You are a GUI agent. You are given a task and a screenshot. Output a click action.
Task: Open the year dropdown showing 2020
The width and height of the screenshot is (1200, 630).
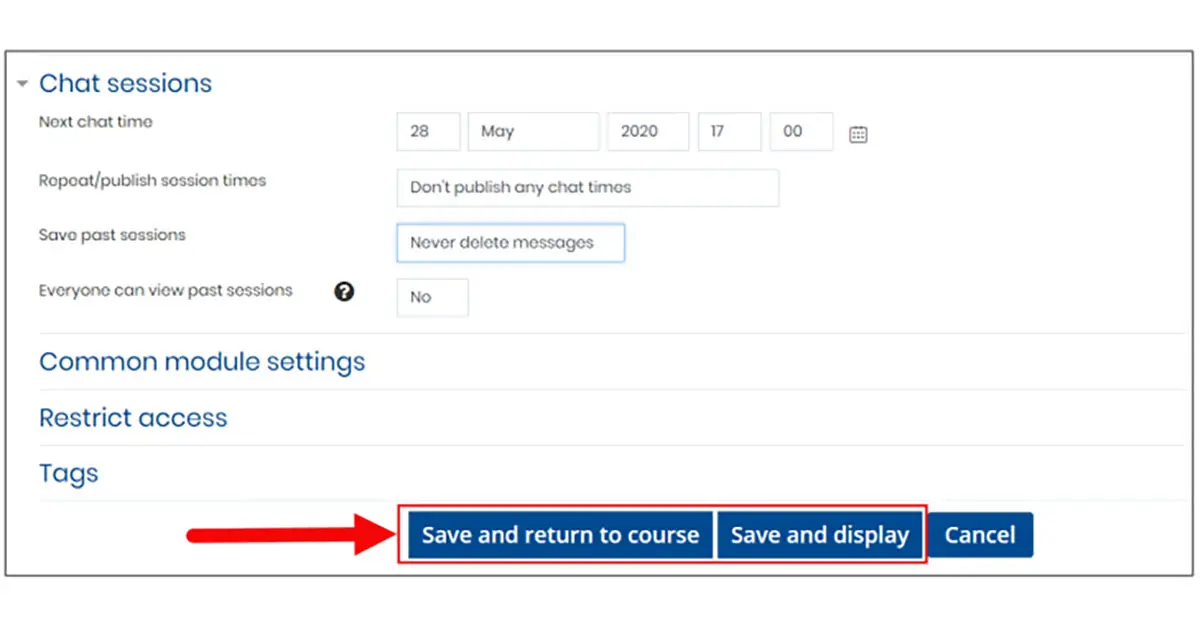tap(648, 131)
